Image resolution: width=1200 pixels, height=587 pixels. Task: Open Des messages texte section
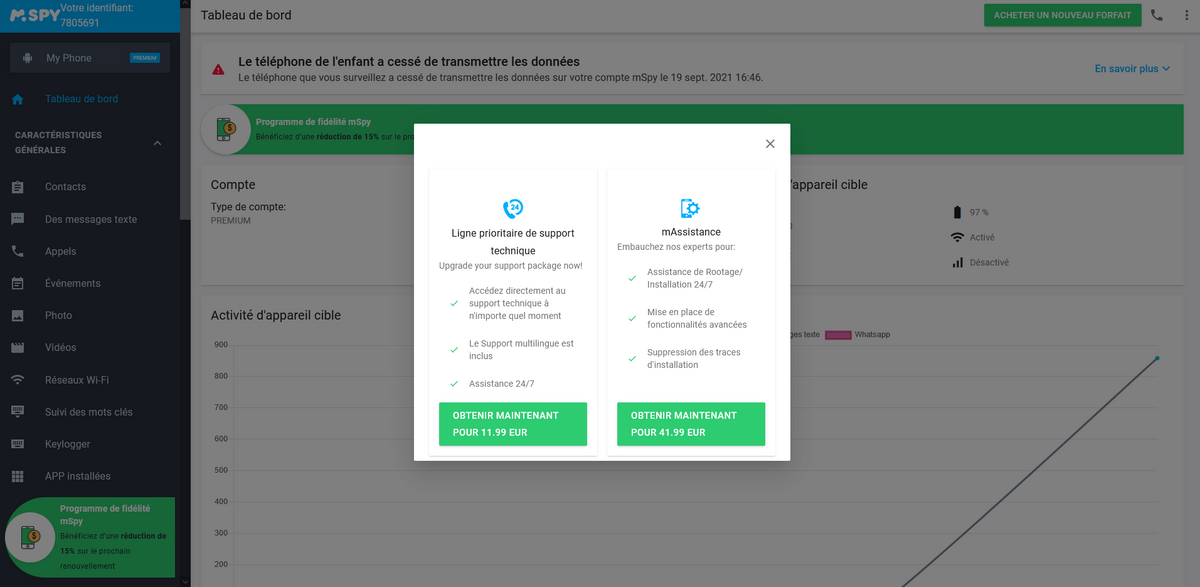point(91,219)
